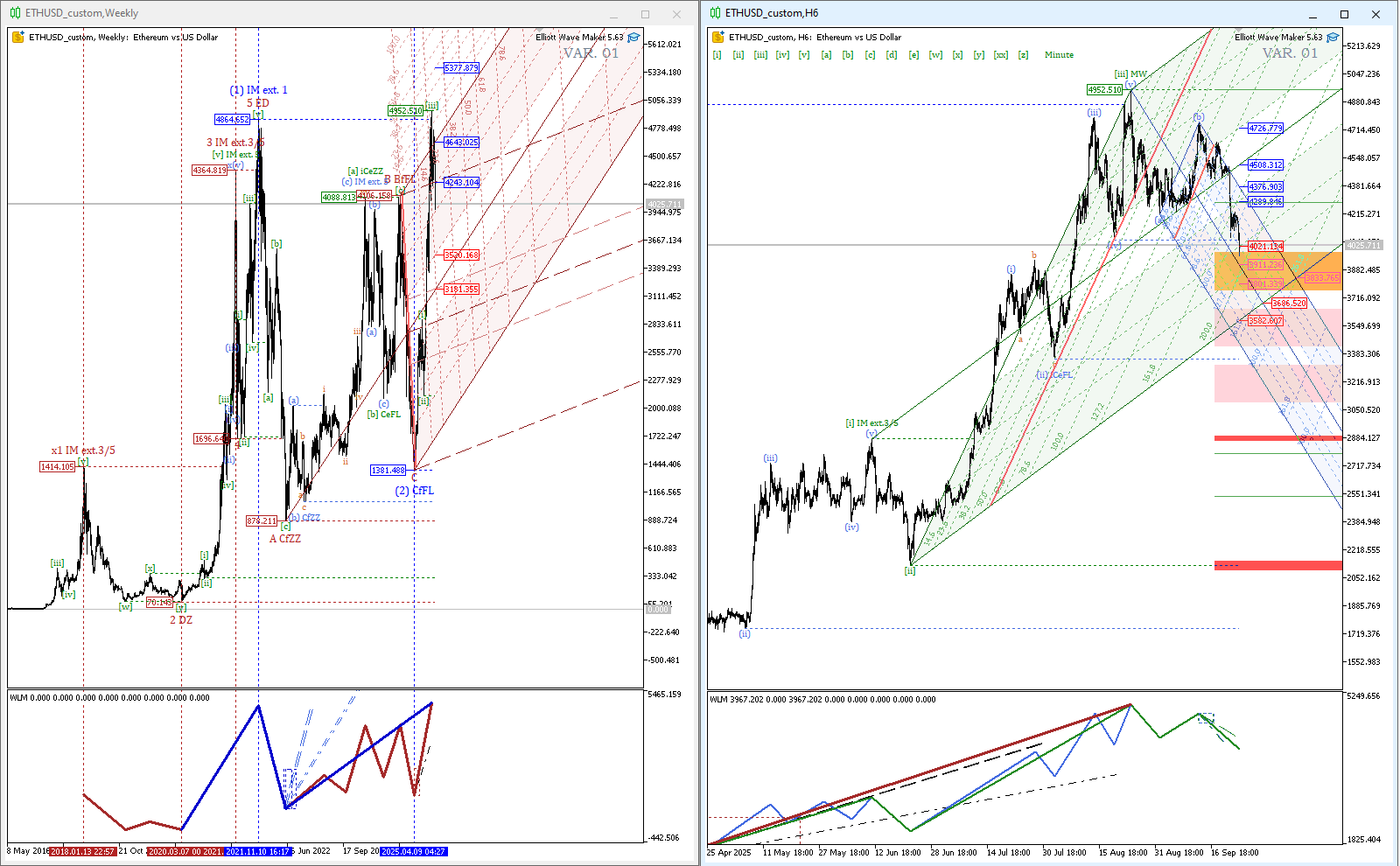The width and height of the screenshot is (1400, 866).
Task: Select the [v] wave label button
Action: tap(804, 55)
